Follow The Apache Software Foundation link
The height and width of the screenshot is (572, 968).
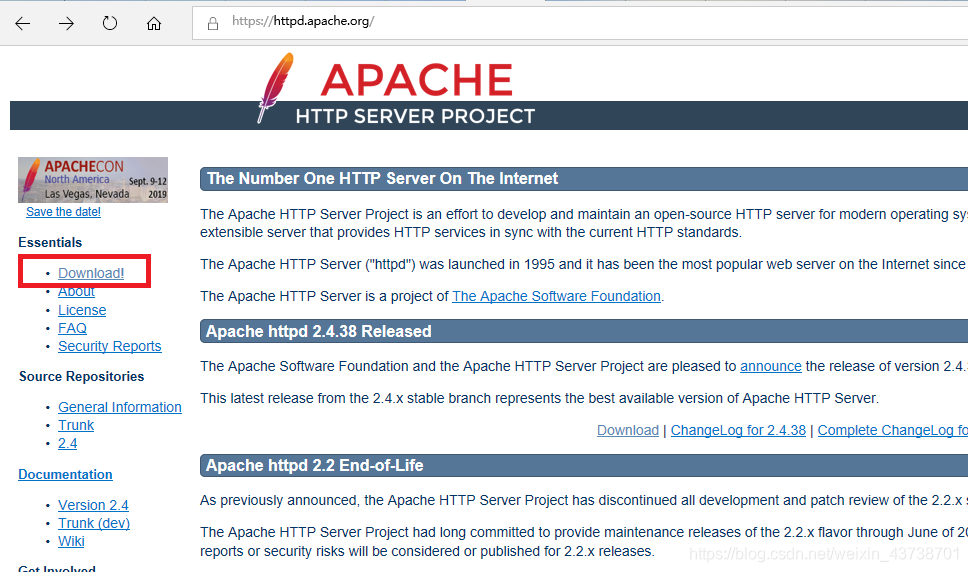tap(556, 296)
